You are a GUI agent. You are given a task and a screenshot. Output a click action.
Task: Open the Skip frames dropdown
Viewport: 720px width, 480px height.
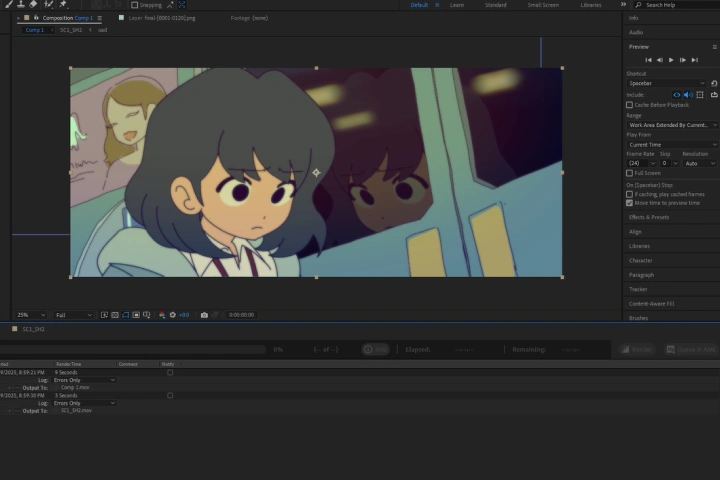[669, 164]
